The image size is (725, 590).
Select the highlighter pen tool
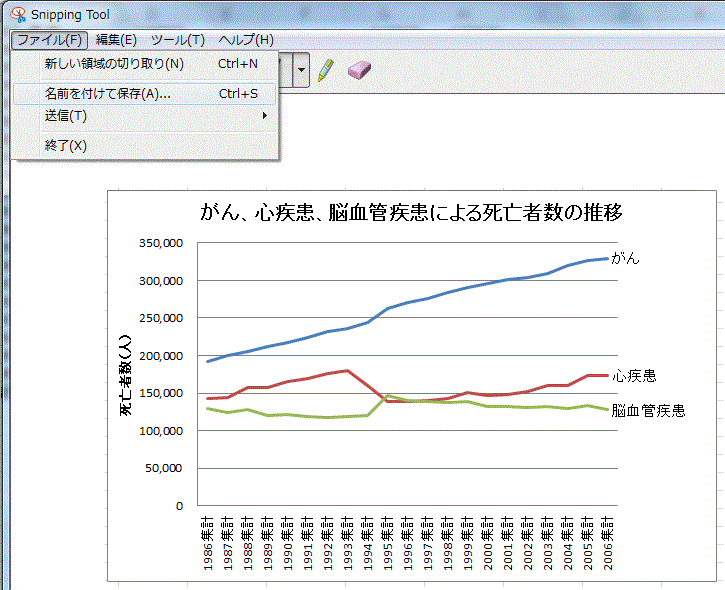coord(325,70)
